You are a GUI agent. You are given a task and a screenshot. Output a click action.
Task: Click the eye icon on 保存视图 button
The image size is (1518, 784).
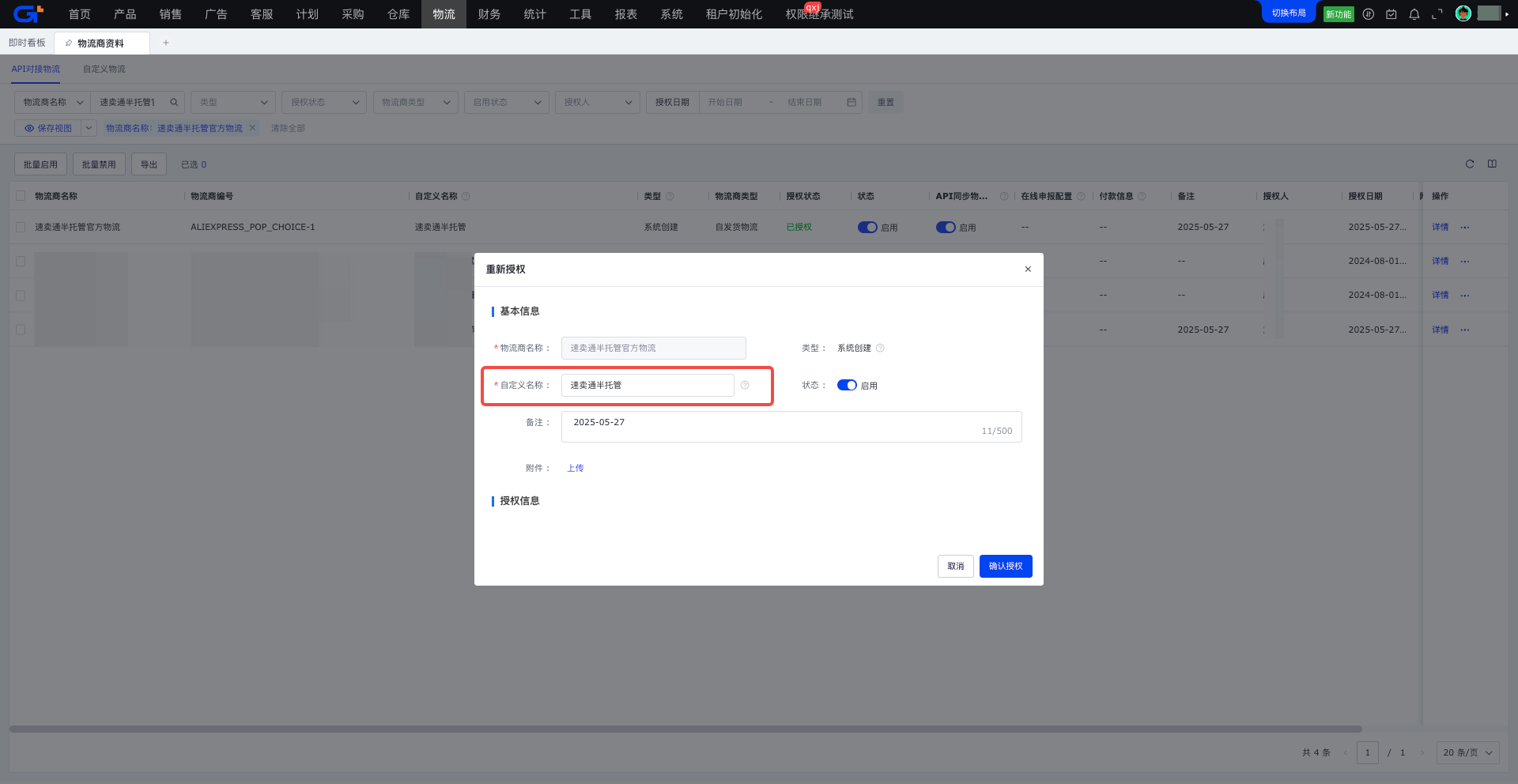point(29,128)
